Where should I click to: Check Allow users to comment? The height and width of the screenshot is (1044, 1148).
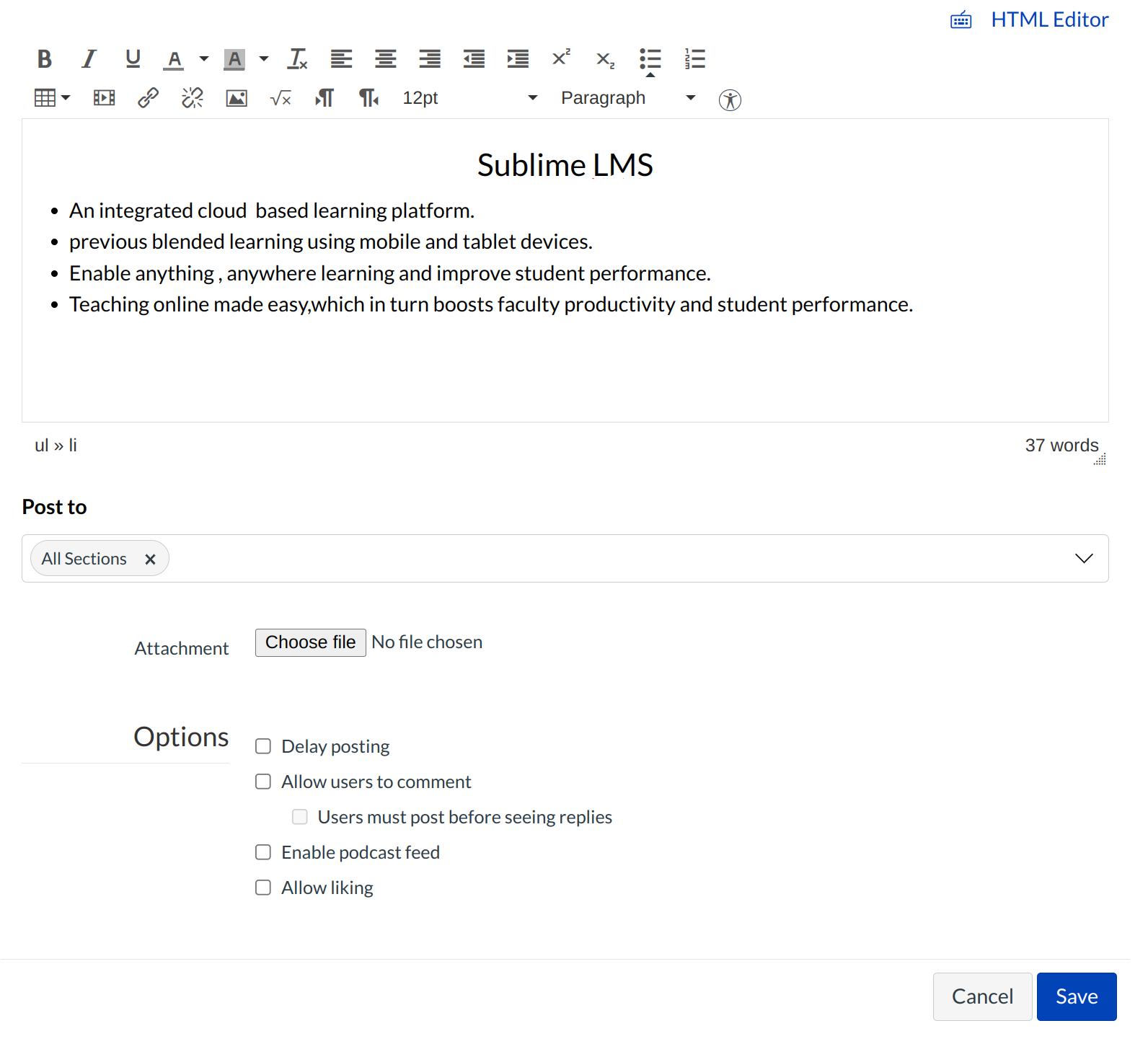pyautogui.click(x=263, y=782)
